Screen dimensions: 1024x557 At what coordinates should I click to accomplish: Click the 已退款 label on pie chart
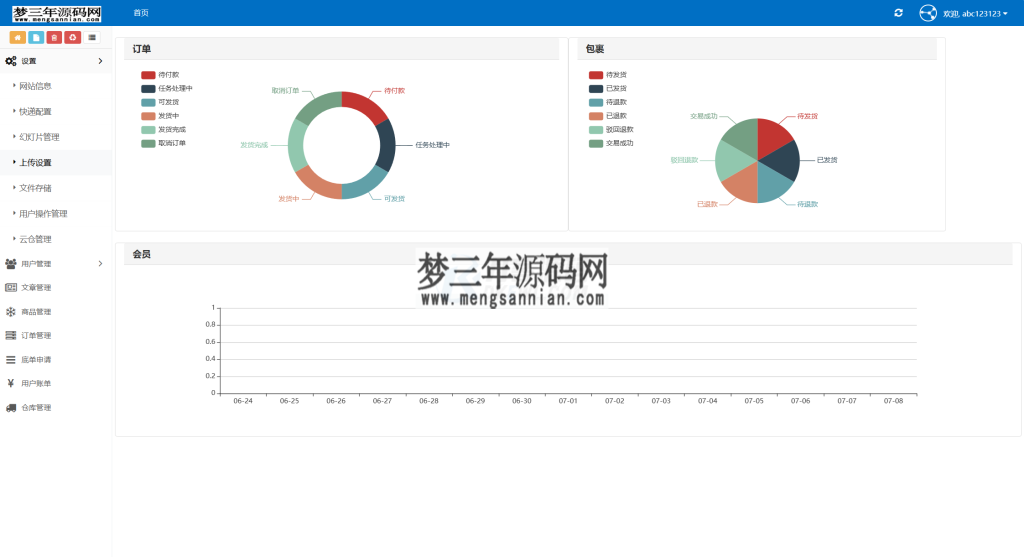(x=707, y=204)
